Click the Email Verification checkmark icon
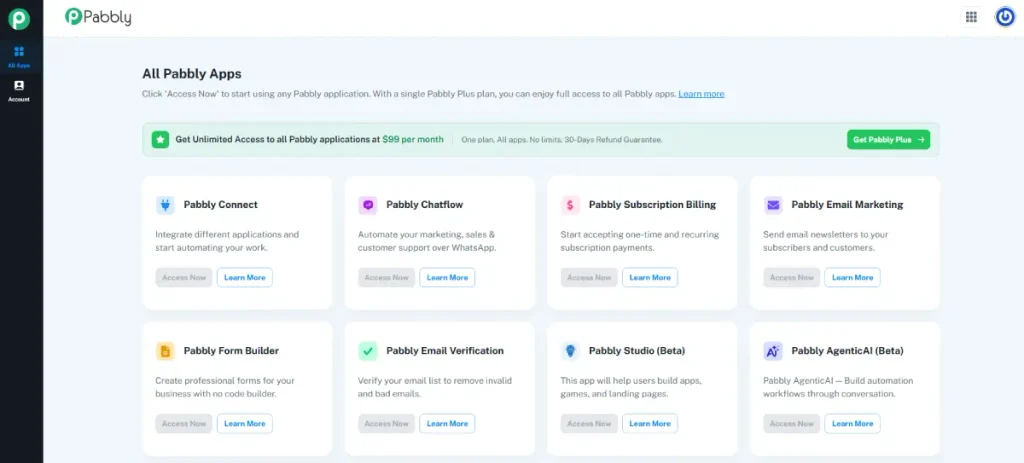This screenshot has width=1024, height=463. coord(368,351)
